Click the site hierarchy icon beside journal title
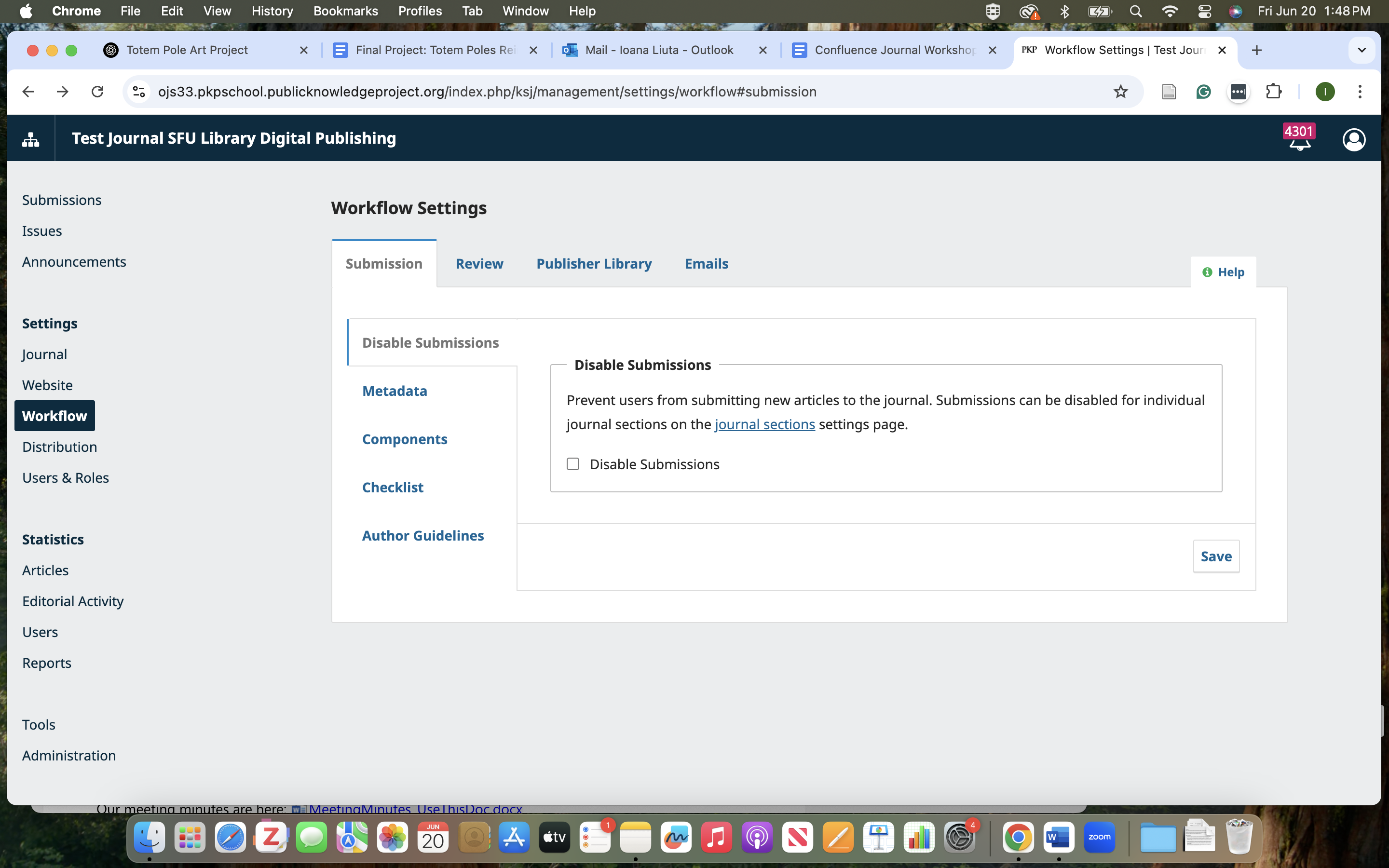The height and width of the screenshot is (868, 1389). click(30, 138)
